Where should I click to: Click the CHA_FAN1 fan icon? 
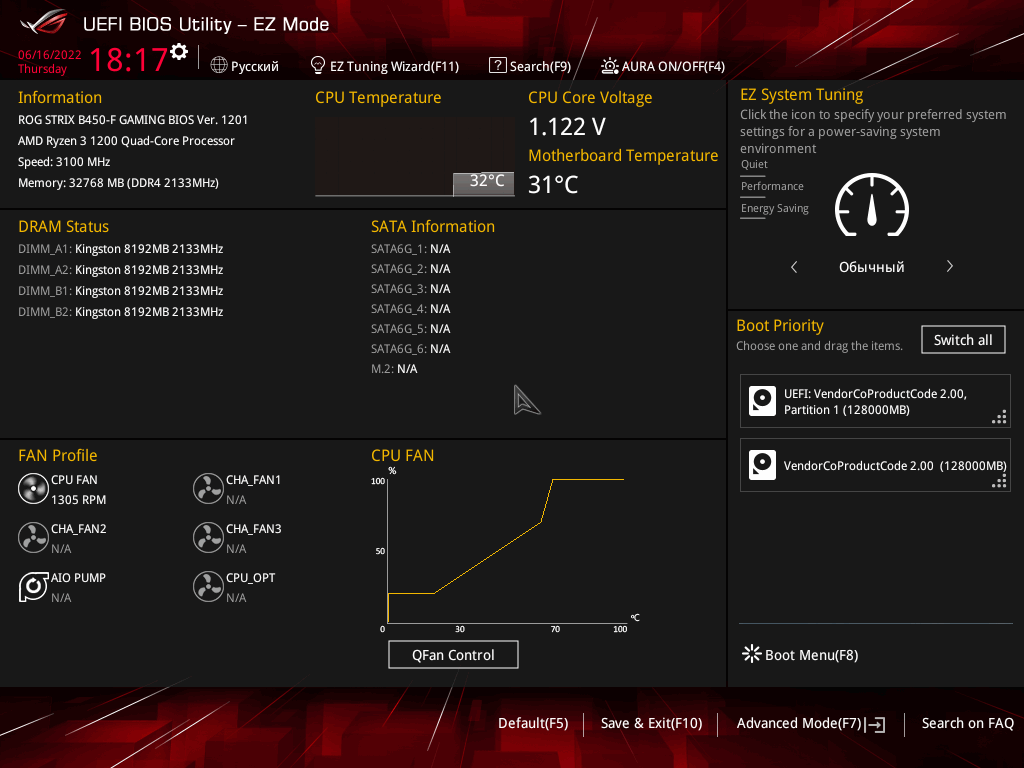208,488
